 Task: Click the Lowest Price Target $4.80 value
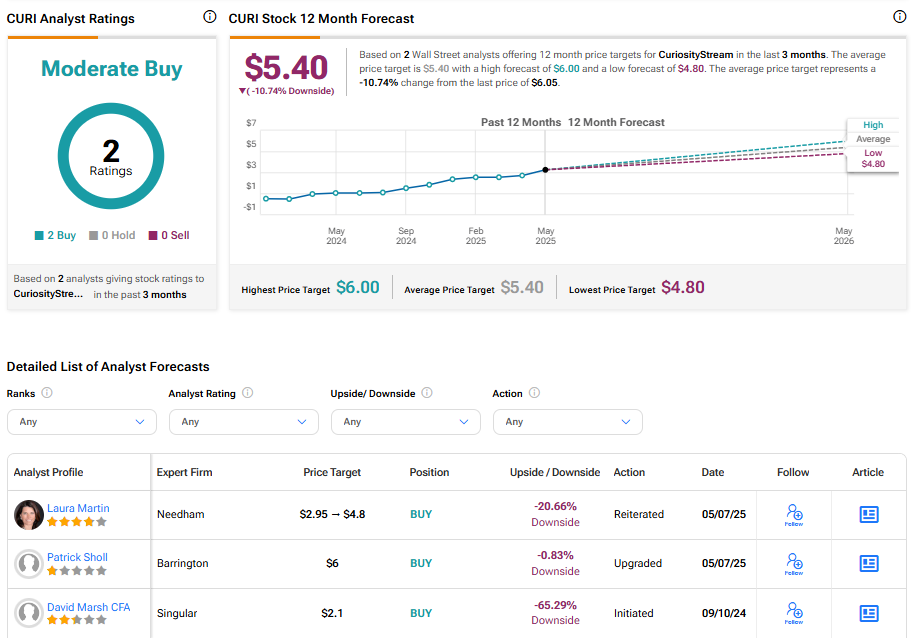(683, 287)
